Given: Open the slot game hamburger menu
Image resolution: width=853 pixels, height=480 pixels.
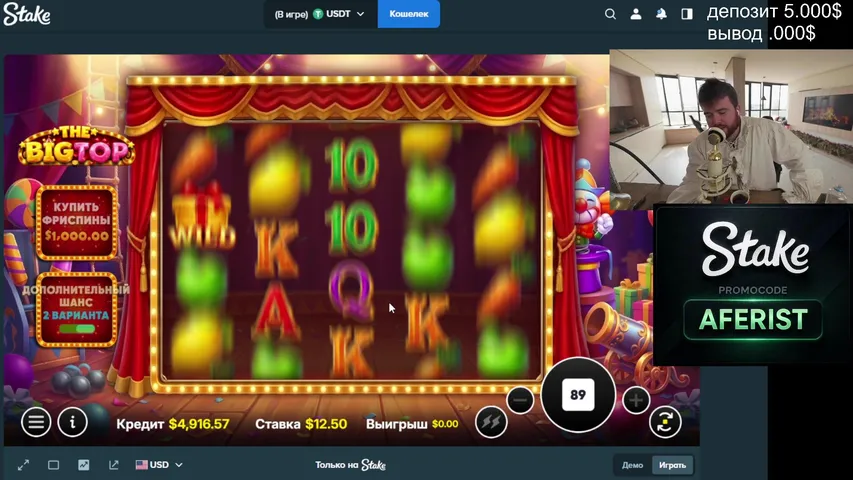Looking at the screenshot, I should (36, 422).
